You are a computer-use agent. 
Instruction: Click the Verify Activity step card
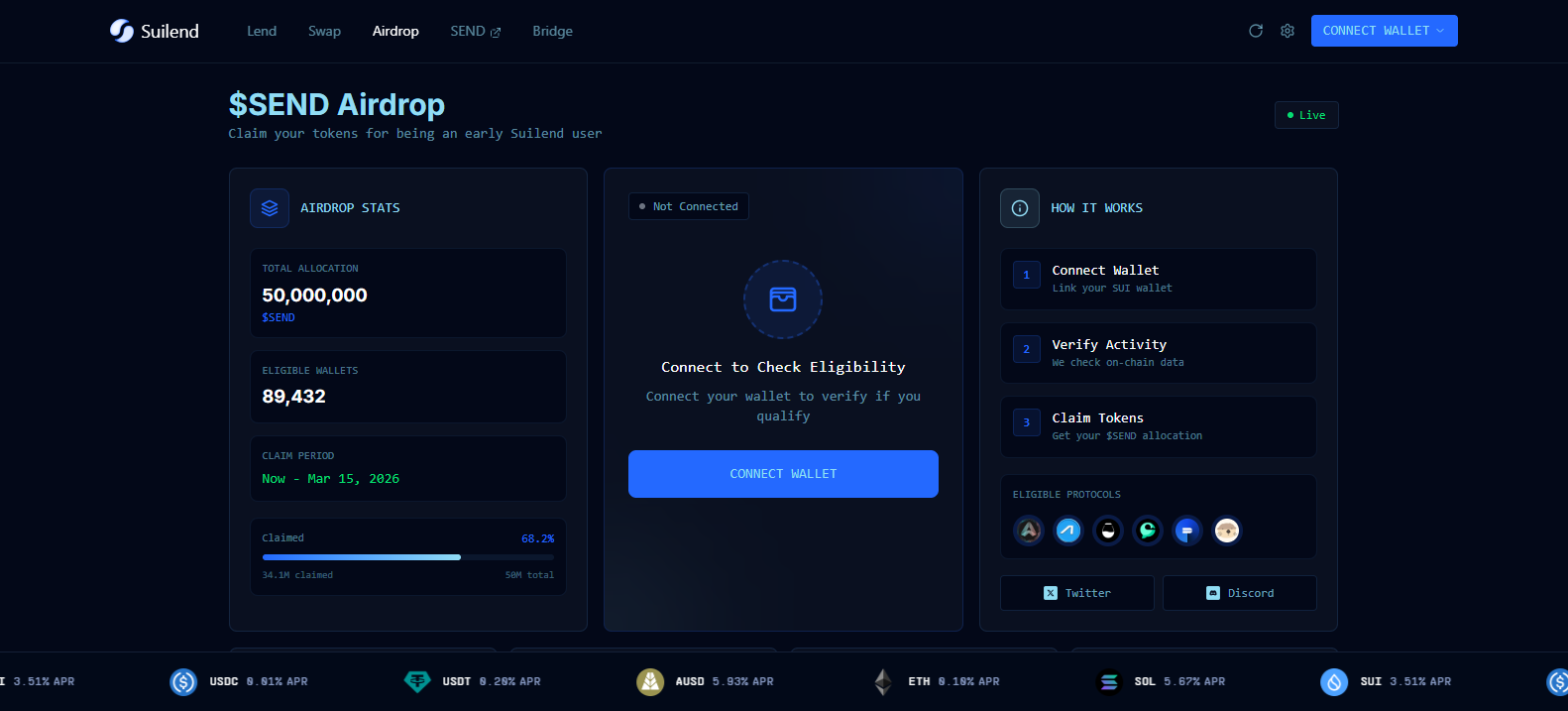pos(1159,353)
